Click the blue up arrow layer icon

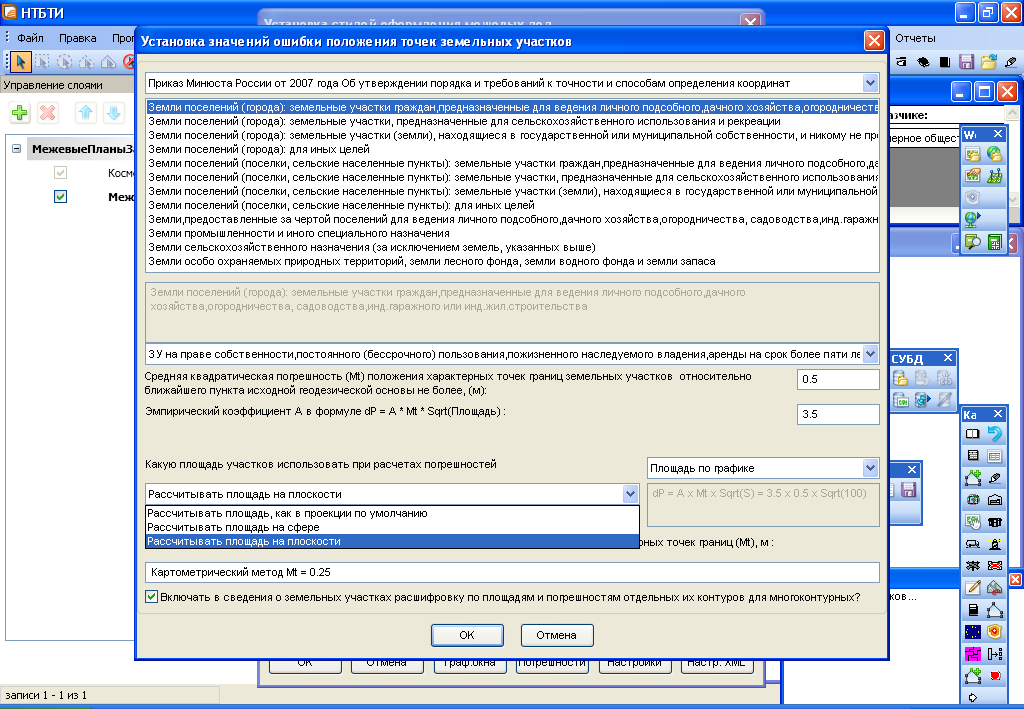(x=86, y=113)
